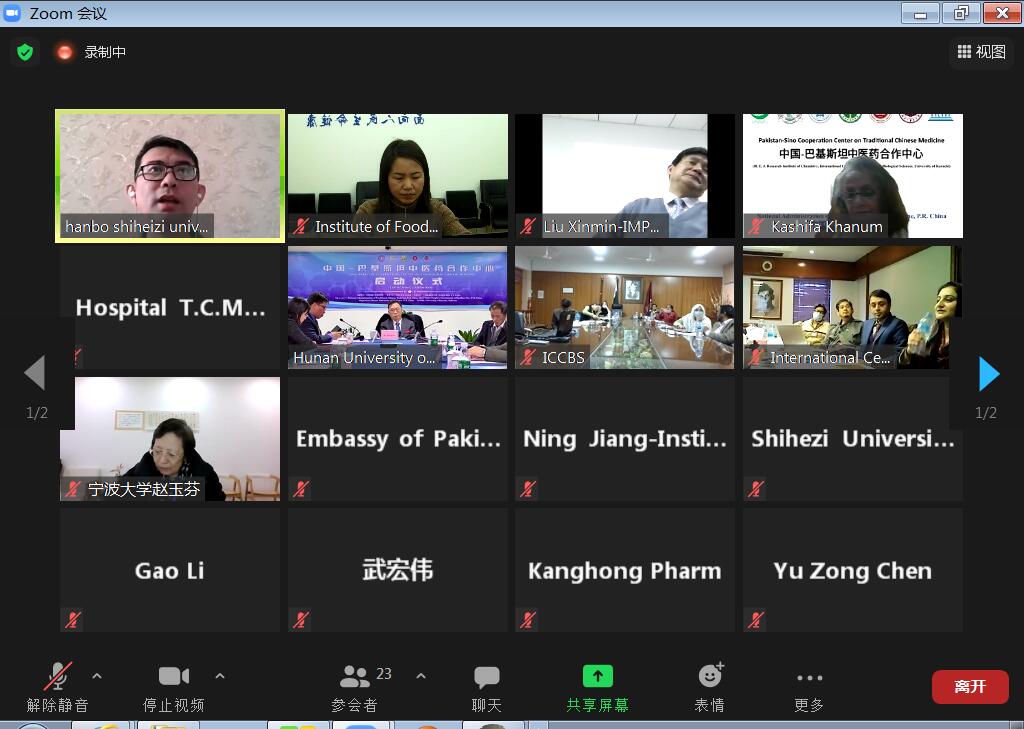1024x729 pixels.
Task: Go to next participants page arrow
Action: click(989, 374)
